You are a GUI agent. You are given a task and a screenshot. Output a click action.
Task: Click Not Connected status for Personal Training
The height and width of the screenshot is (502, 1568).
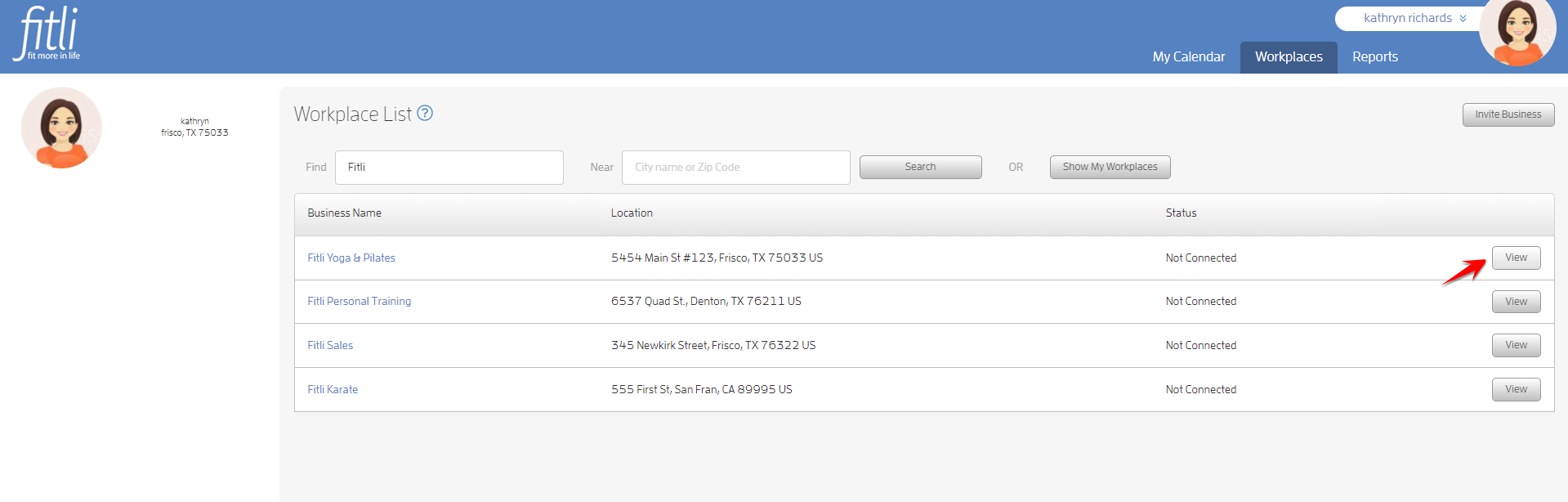(1201, 301)
